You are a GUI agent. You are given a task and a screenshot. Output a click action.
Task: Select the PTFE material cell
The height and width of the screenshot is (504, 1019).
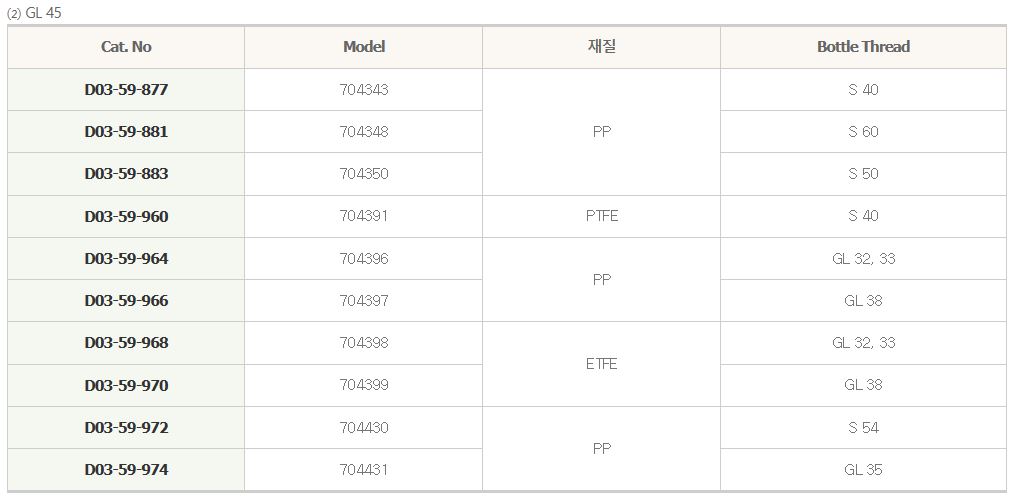pos(602,216)
